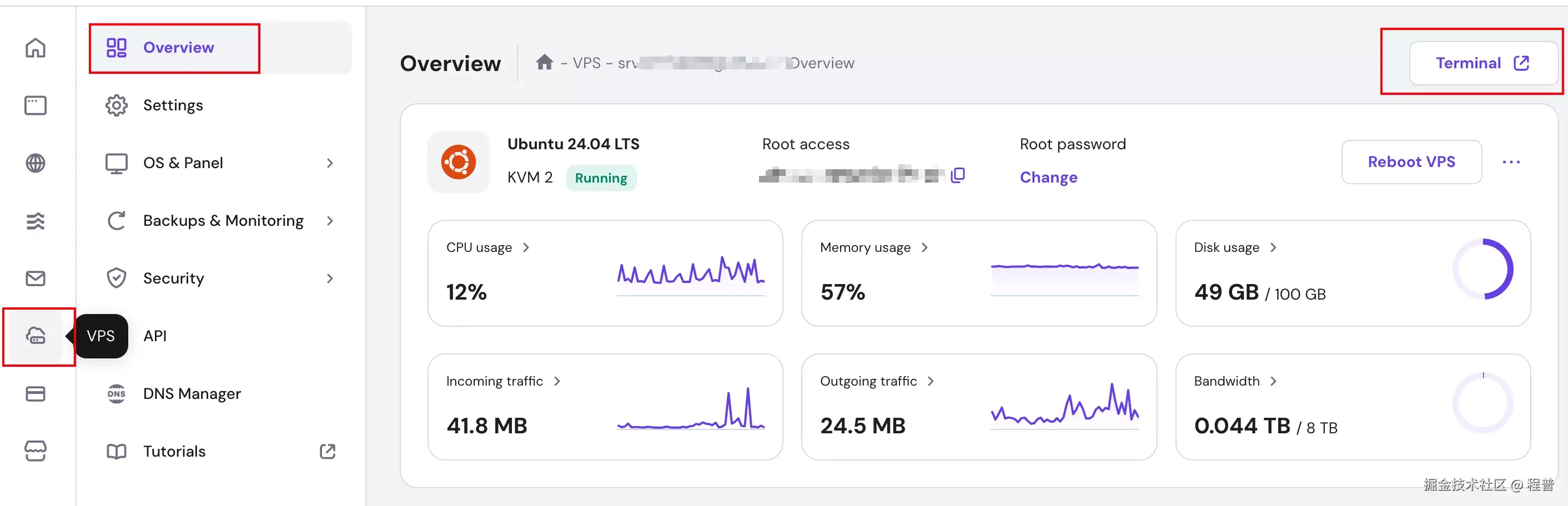Open Incoming traffic details chevron
The image size is (1568, 506).
(x=557, y=381)
